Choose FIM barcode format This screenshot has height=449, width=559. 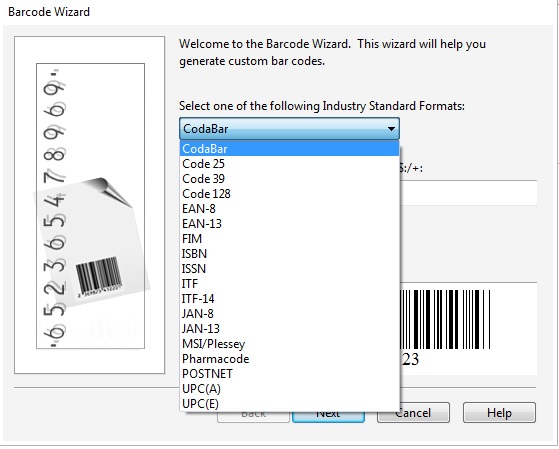(289, 239)
